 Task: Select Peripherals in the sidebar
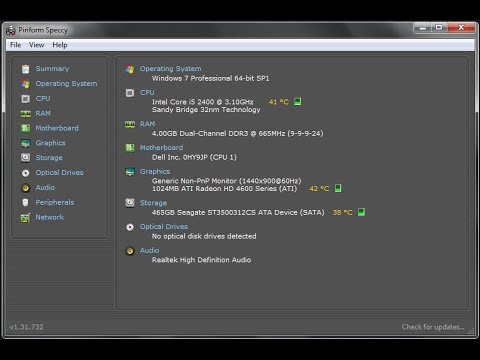click(55, 203)
